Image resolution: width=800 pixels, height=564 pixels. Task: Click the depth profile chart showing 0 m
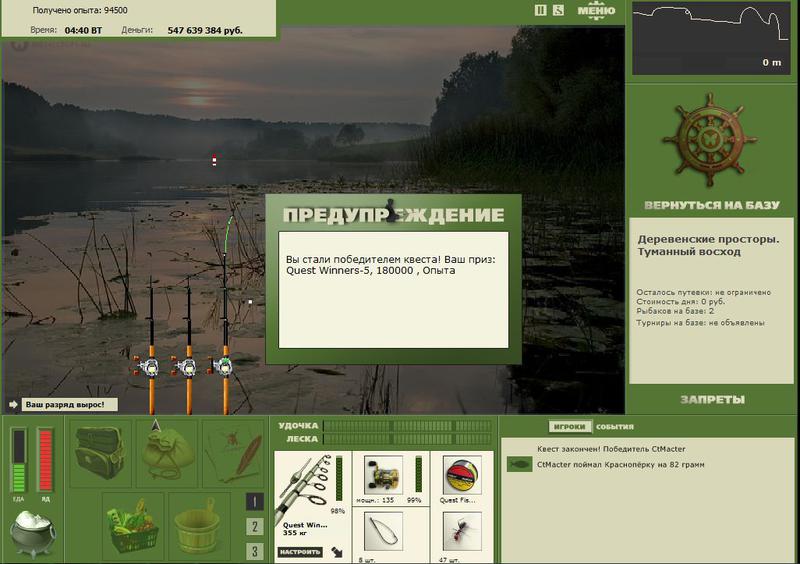pyautogui.click(x=711, y=38)
